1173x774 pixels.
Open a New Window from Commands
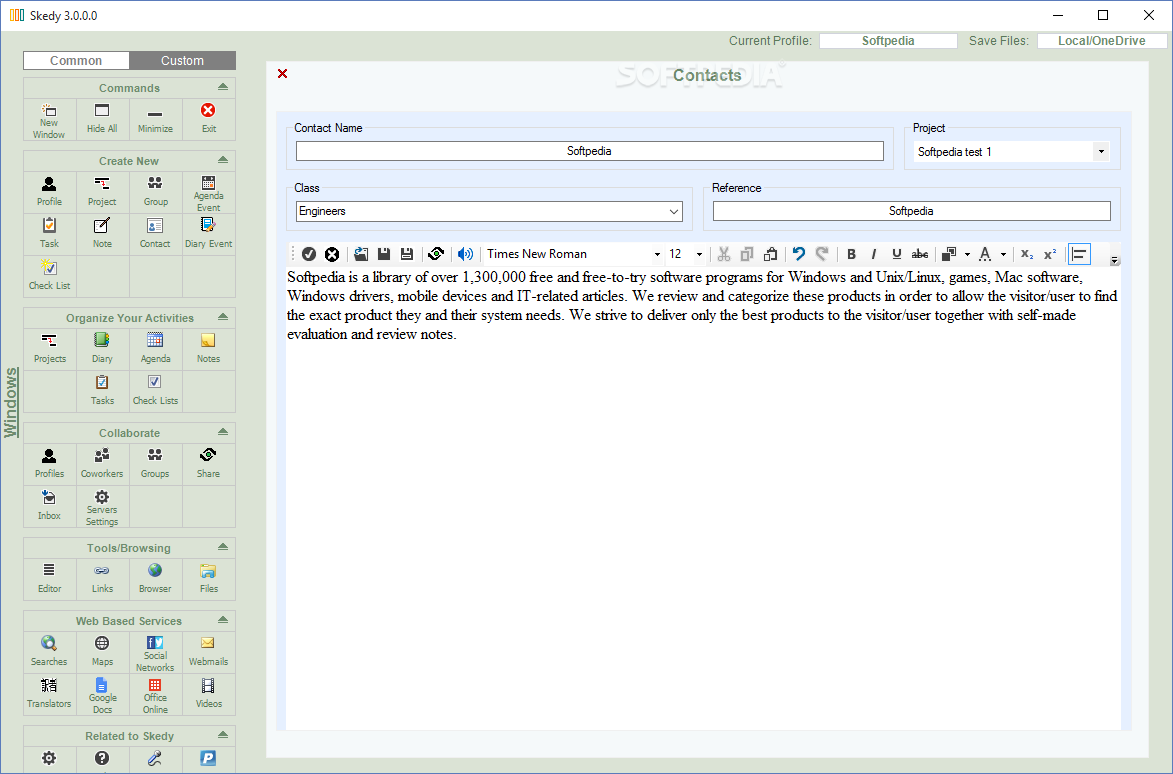tap(49, 120)
